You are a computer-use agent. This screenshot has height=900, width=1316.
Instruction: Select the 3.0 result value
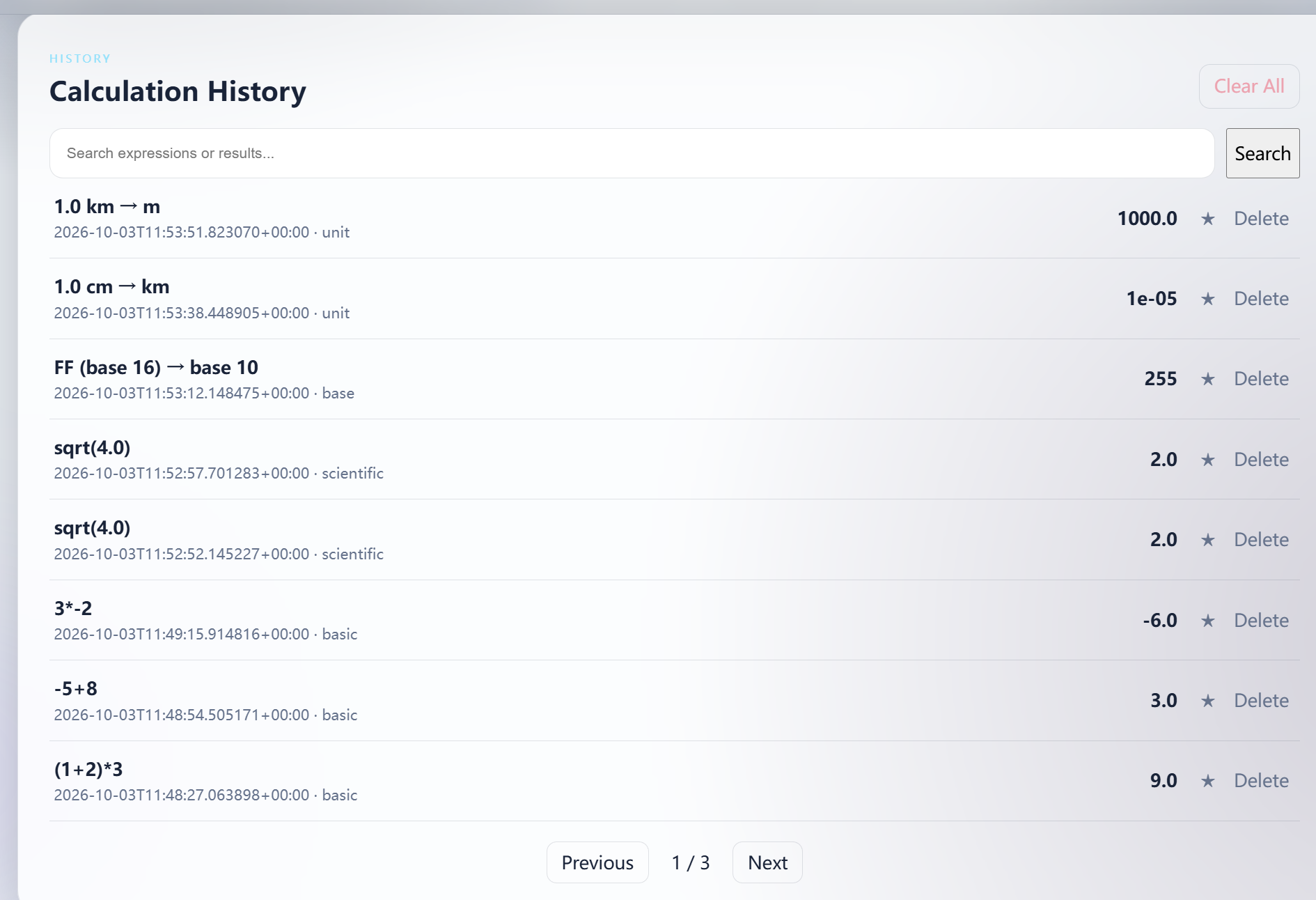coord(1164,701)
